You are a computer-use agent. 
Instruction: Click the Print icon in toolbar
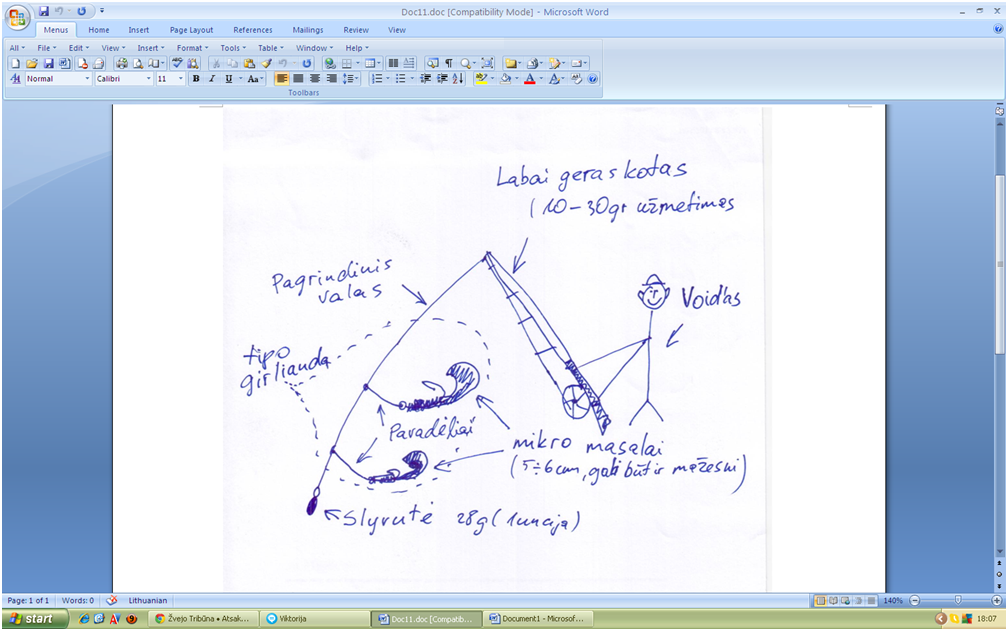[x=122, y=63]
